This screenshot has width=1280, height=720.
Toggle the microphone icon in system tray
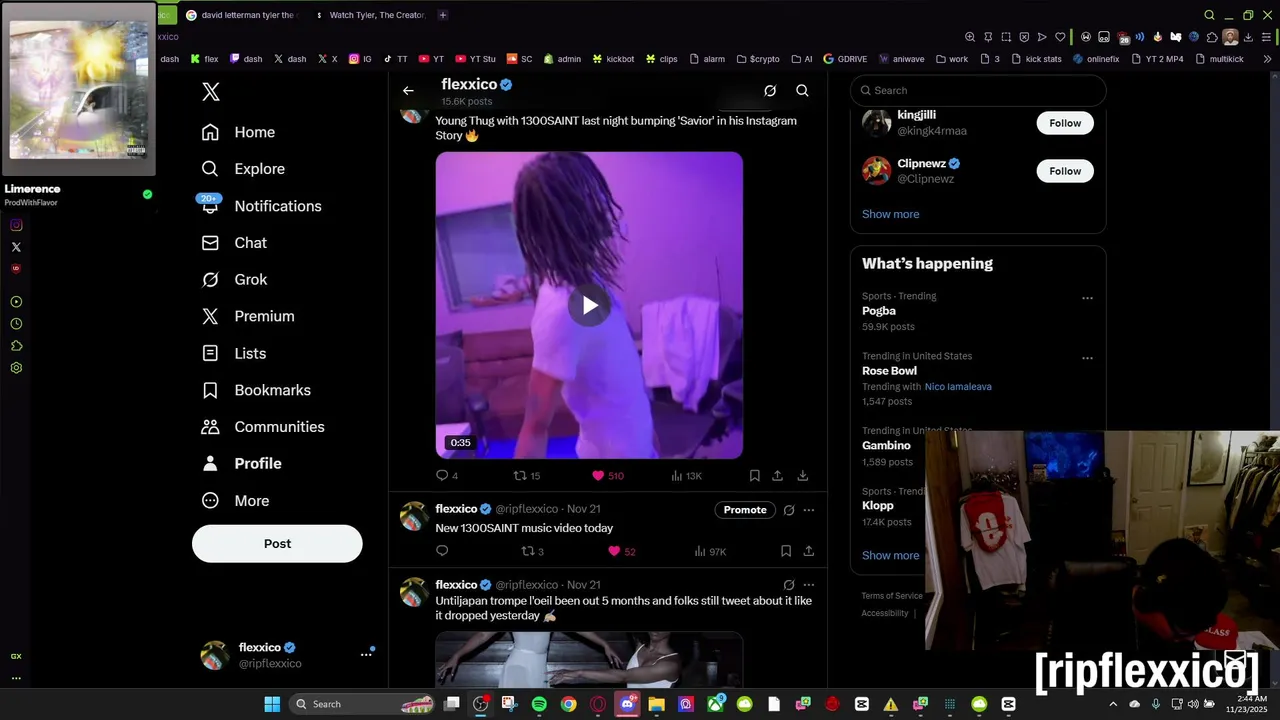1156,704
